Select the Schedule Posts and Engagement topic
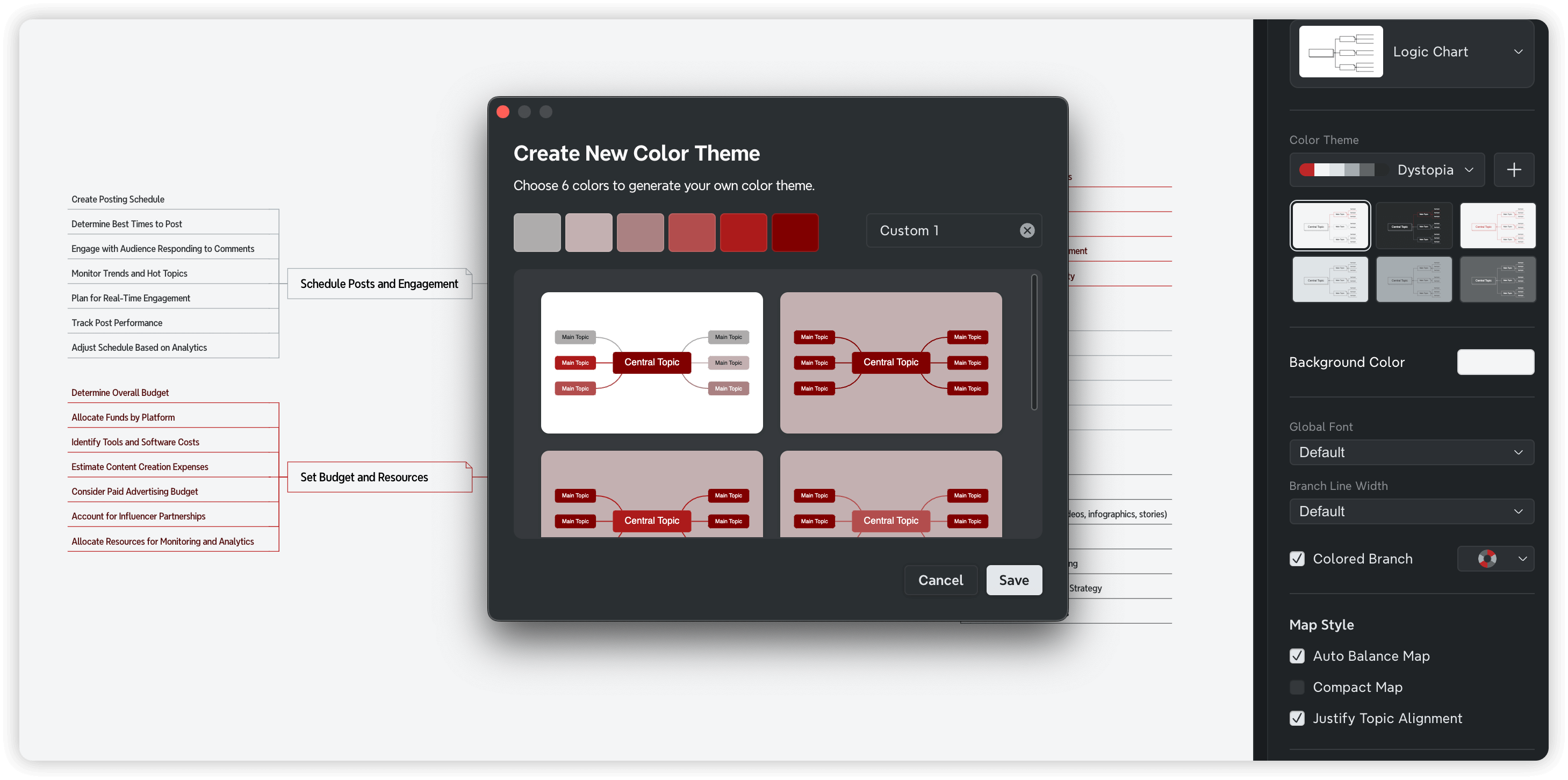The image size is (1568, 780). pyautogui.click(x=379, y=284)
